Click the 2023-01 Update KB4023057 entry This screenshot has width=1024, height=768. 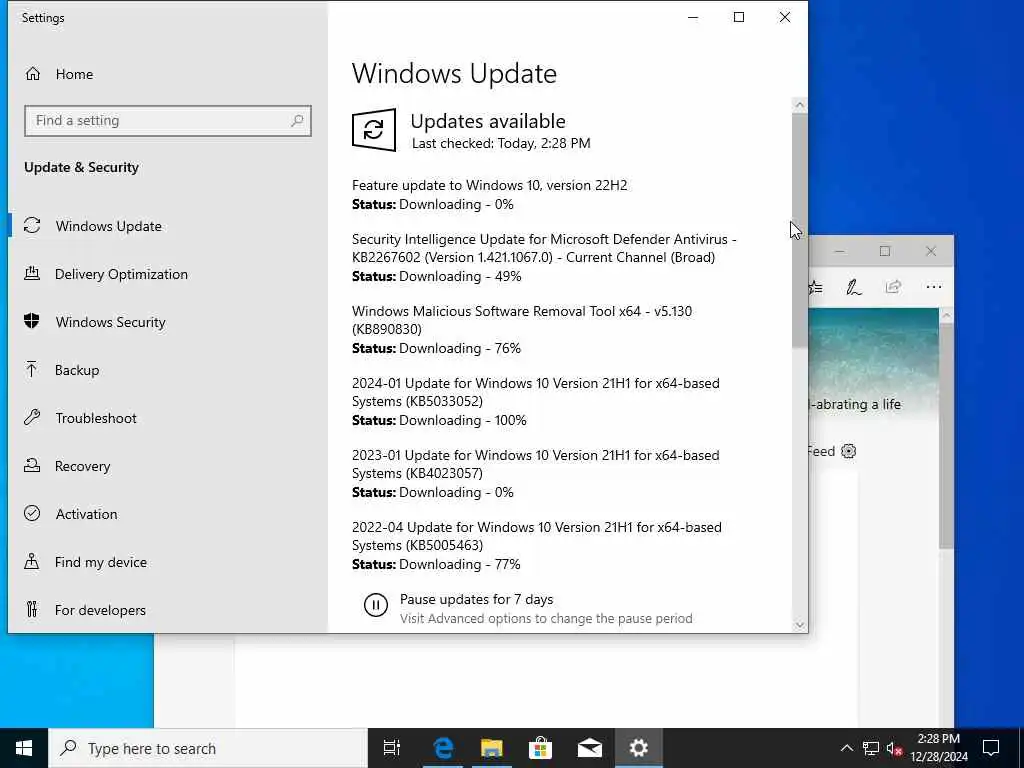[x=536, y=464]
